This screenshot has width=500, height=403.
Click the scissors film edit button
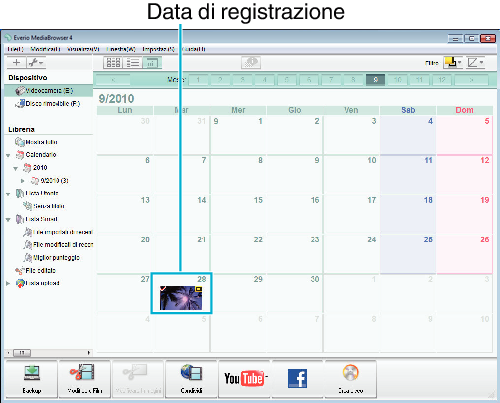[85, 379]
